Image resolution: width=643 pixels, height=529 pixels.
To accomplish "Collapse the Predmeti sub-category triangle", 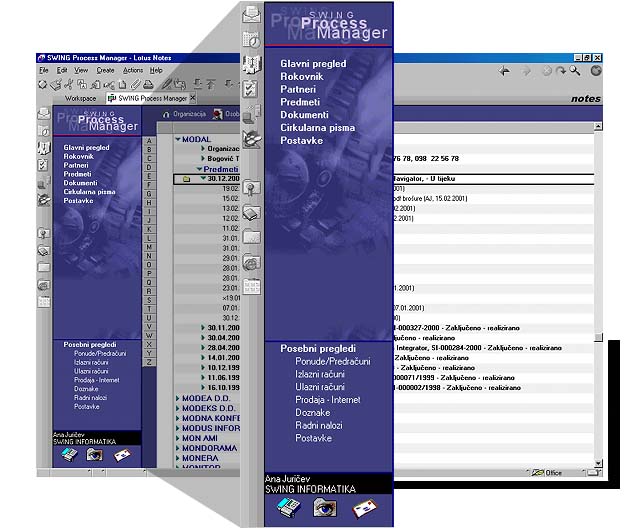I will [199, 169].
